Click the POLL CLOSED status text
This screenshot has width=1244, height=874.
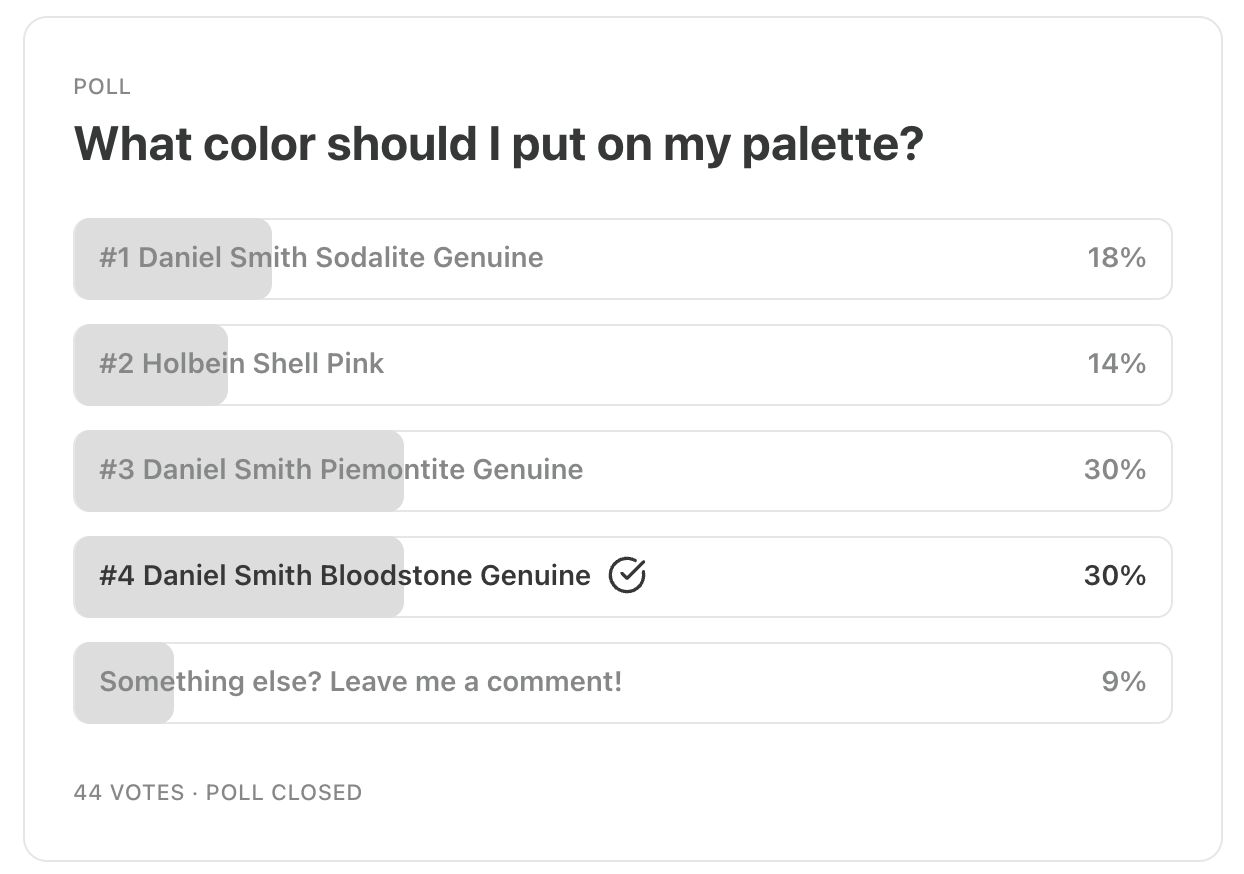pyautogui.click(x=284, y=793)
